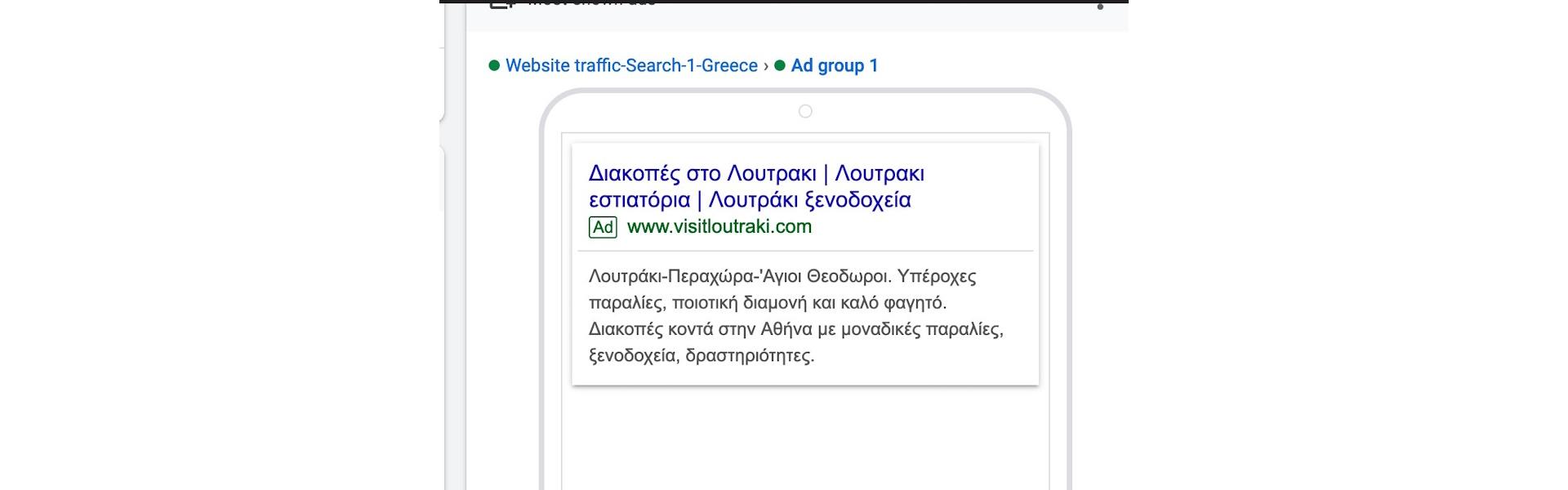Screen dimensions: 1568x490
Task: Click the description line starting 'Λουτράκι-Περαχώρα'
Action: click(x=782, y=276)
